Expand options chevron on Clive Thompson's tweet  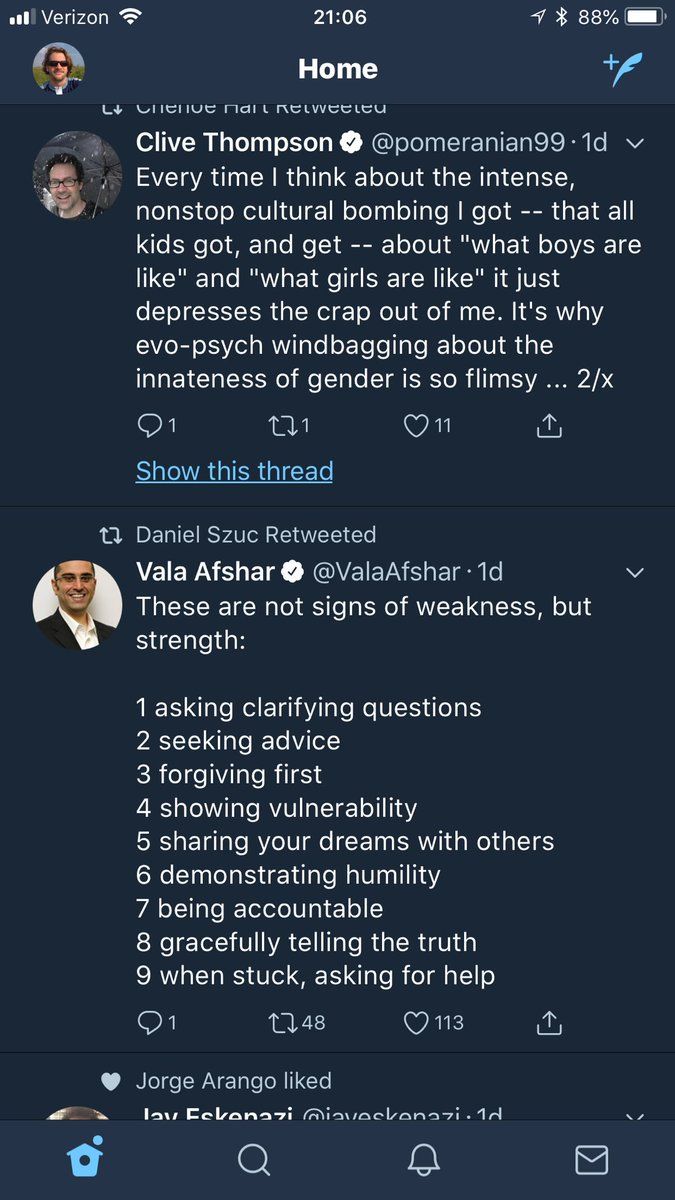click(x=634, y=143)
